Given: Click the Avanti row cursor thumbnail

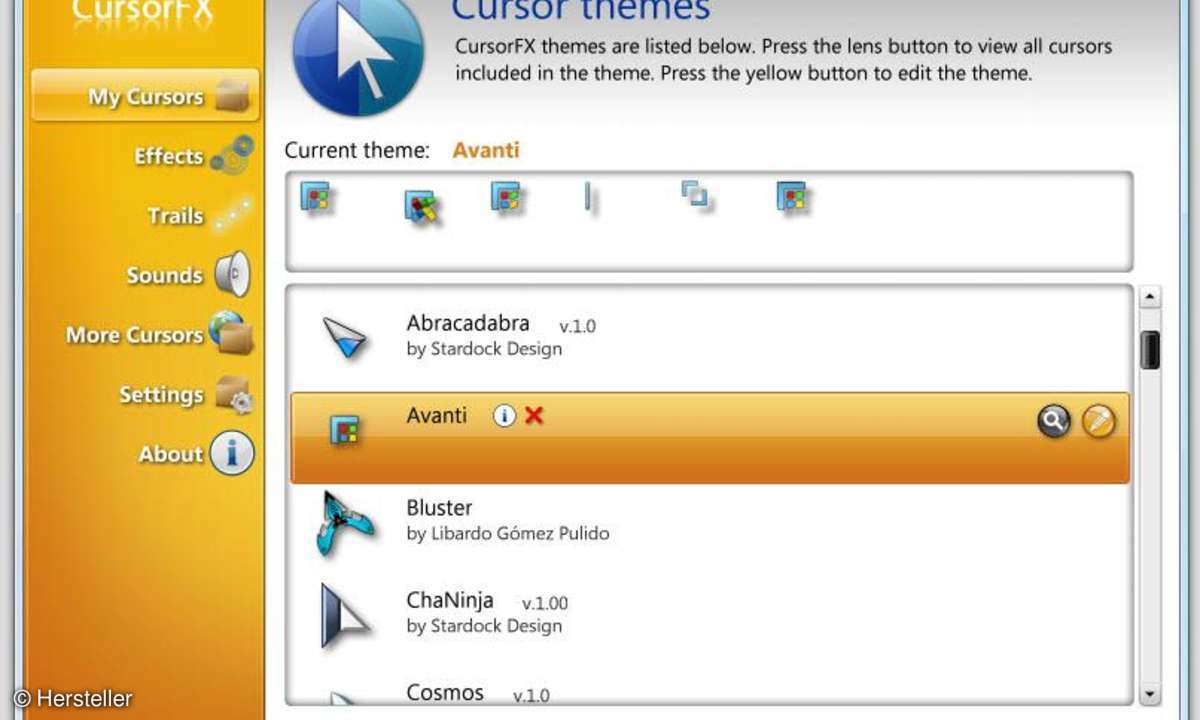Looking at the screenshot, I should tap(346, 431).
